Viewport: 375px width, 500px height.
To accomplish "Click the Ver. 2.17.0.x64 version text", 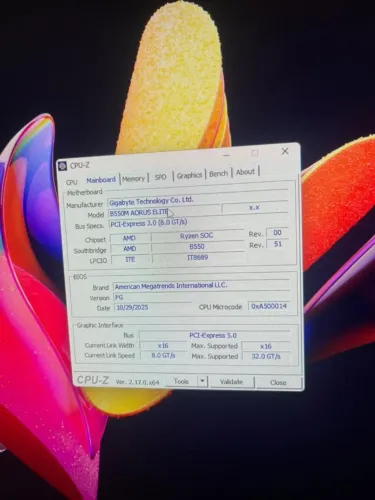I will (137, 382).
